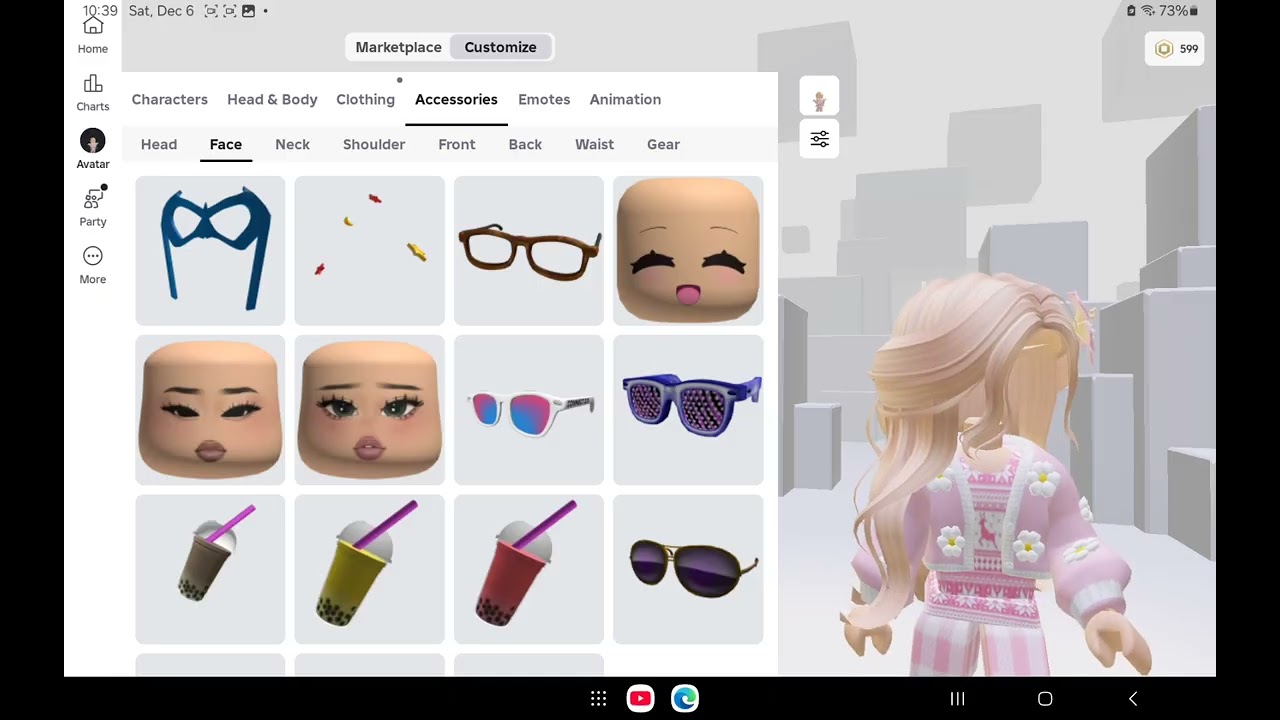Open the Android app drawer grid
The image size is (1280, 720).
click(x=598, y=699)
